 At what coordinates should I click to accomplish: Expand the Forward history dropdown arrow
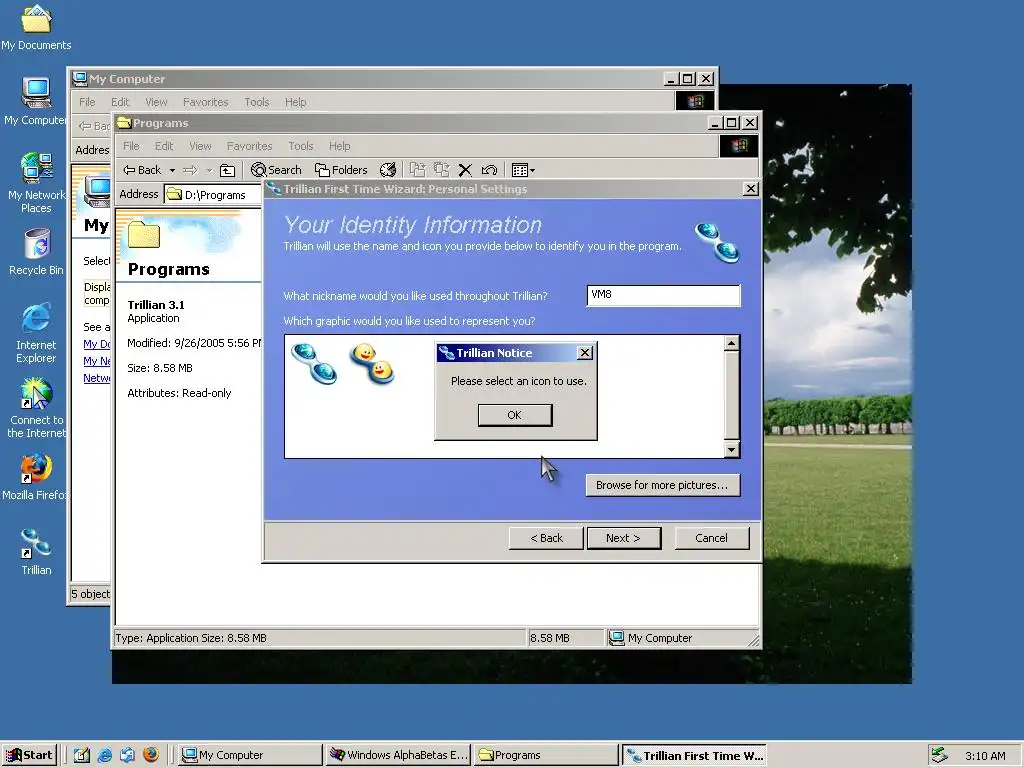209,170
